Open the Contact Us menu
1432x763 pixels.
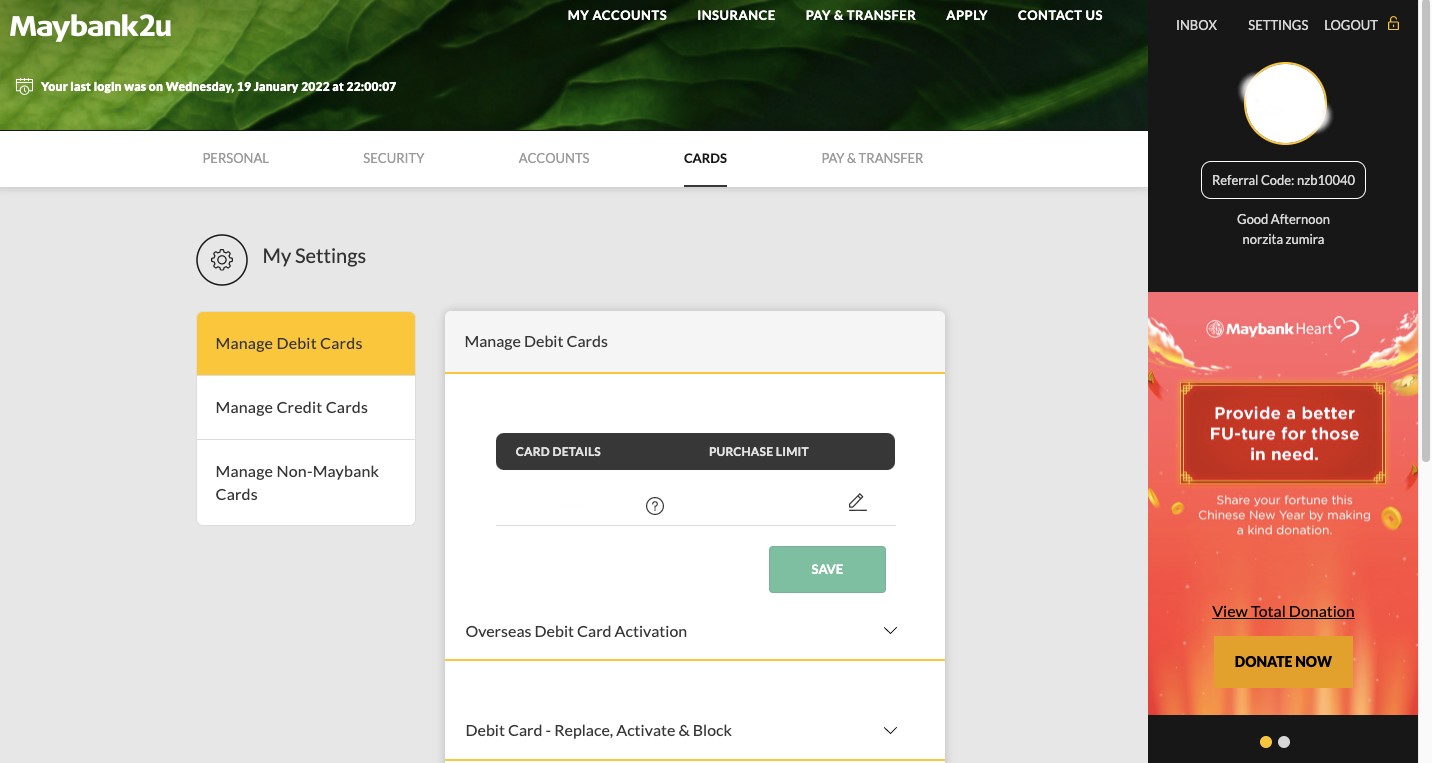point(1060,15)
